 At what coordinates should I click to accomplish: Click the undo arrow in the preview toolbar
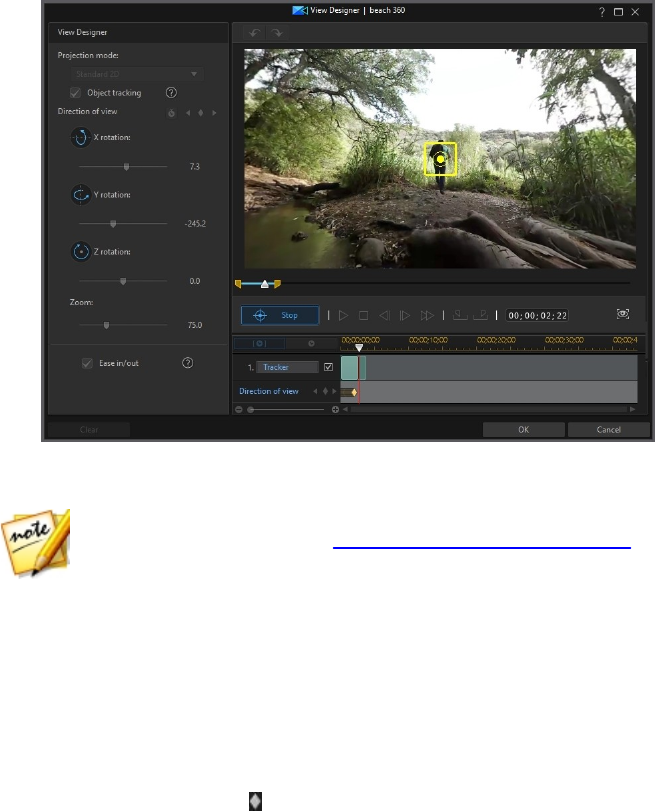point(254,33)
